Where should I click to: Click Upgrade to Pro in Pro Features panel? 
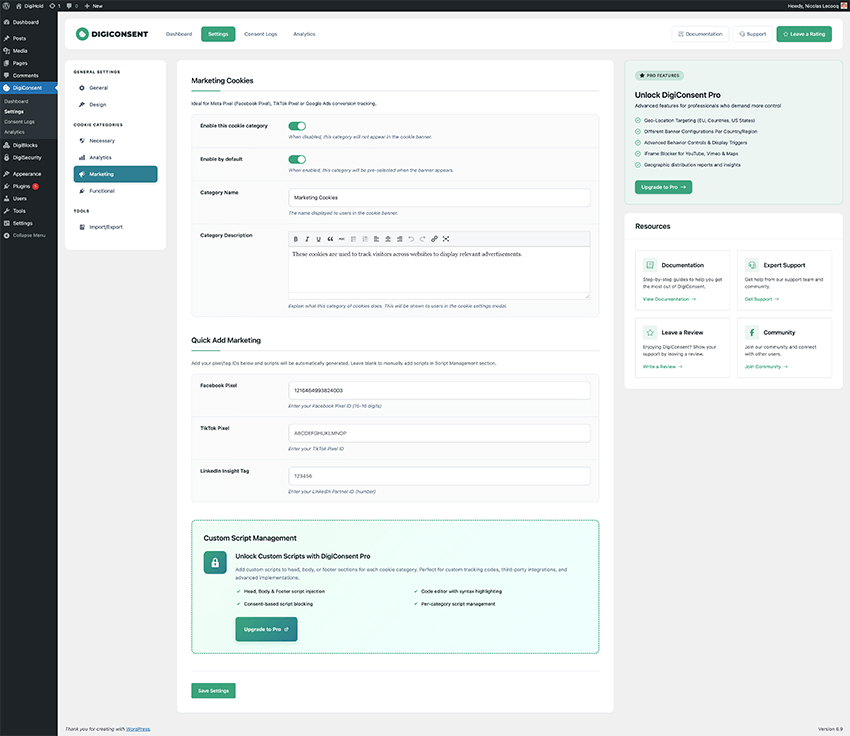(663, 186)
